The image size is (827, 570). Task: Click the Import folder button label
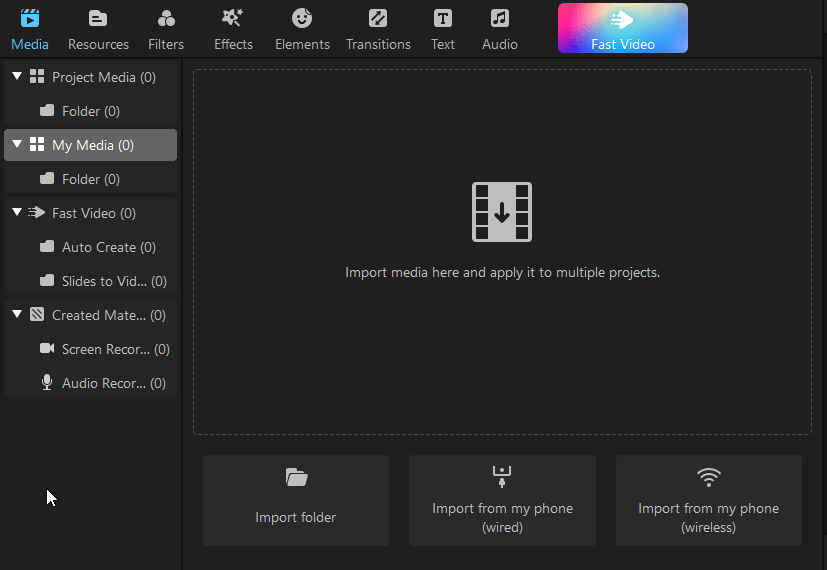point(295,518)
